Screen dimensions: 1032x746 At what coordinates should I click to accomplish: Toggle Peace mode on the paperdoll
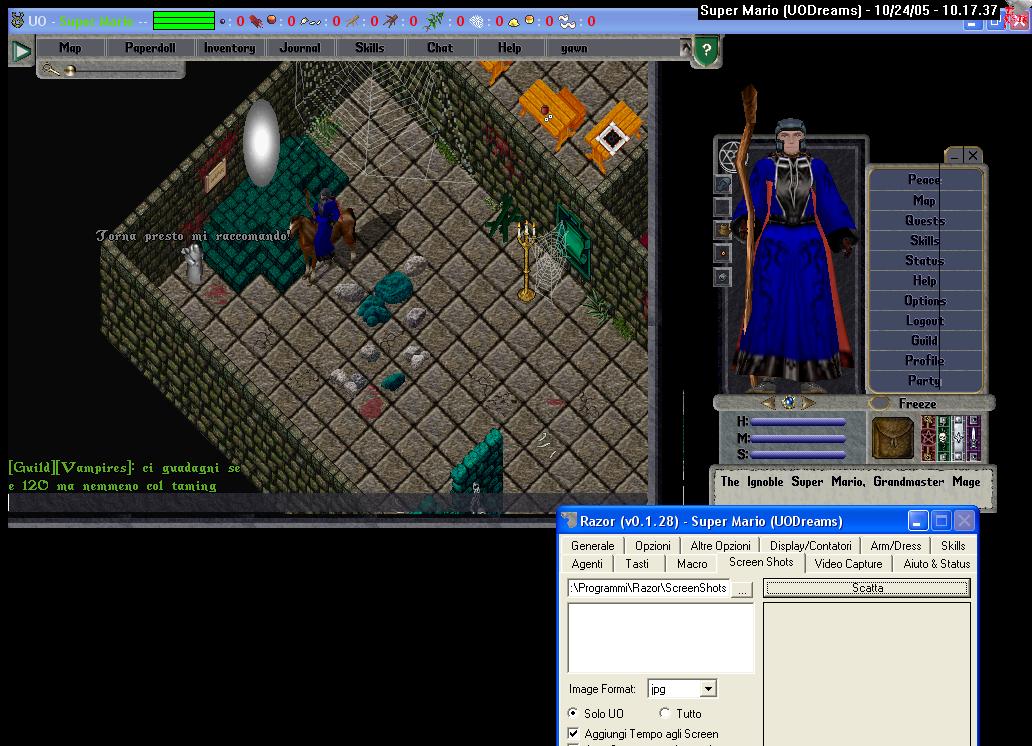[x=925, y=180]
